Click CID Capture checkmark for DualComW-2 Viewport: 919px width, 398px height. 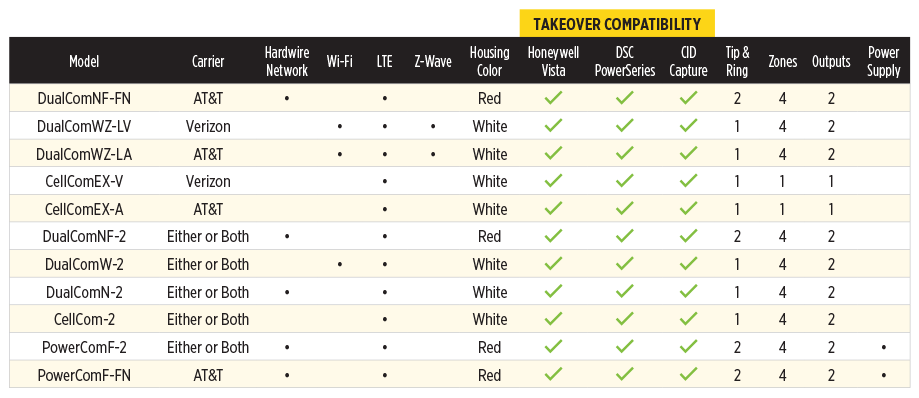click(688, 263)
